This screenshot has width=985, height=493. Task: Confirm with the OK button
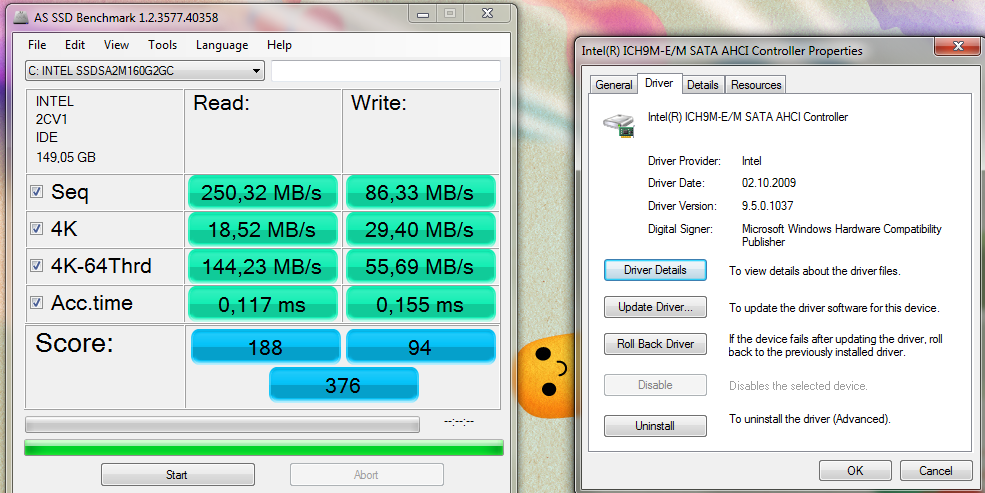(855, 470)
